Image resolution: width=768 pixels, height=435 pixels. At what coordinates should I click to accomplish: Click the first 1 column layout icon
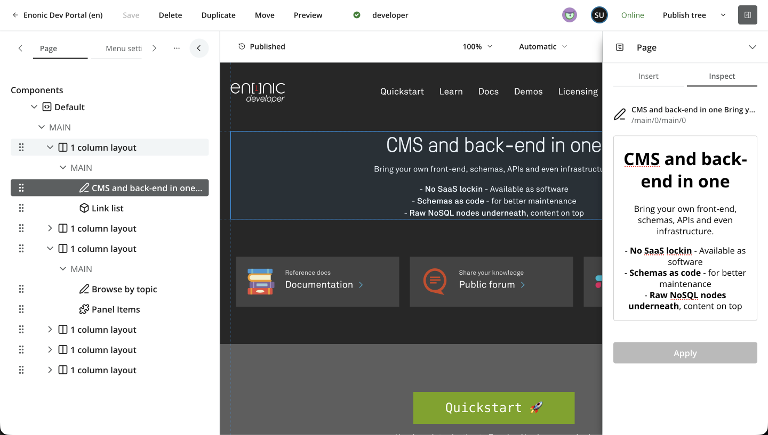(63, 147)
